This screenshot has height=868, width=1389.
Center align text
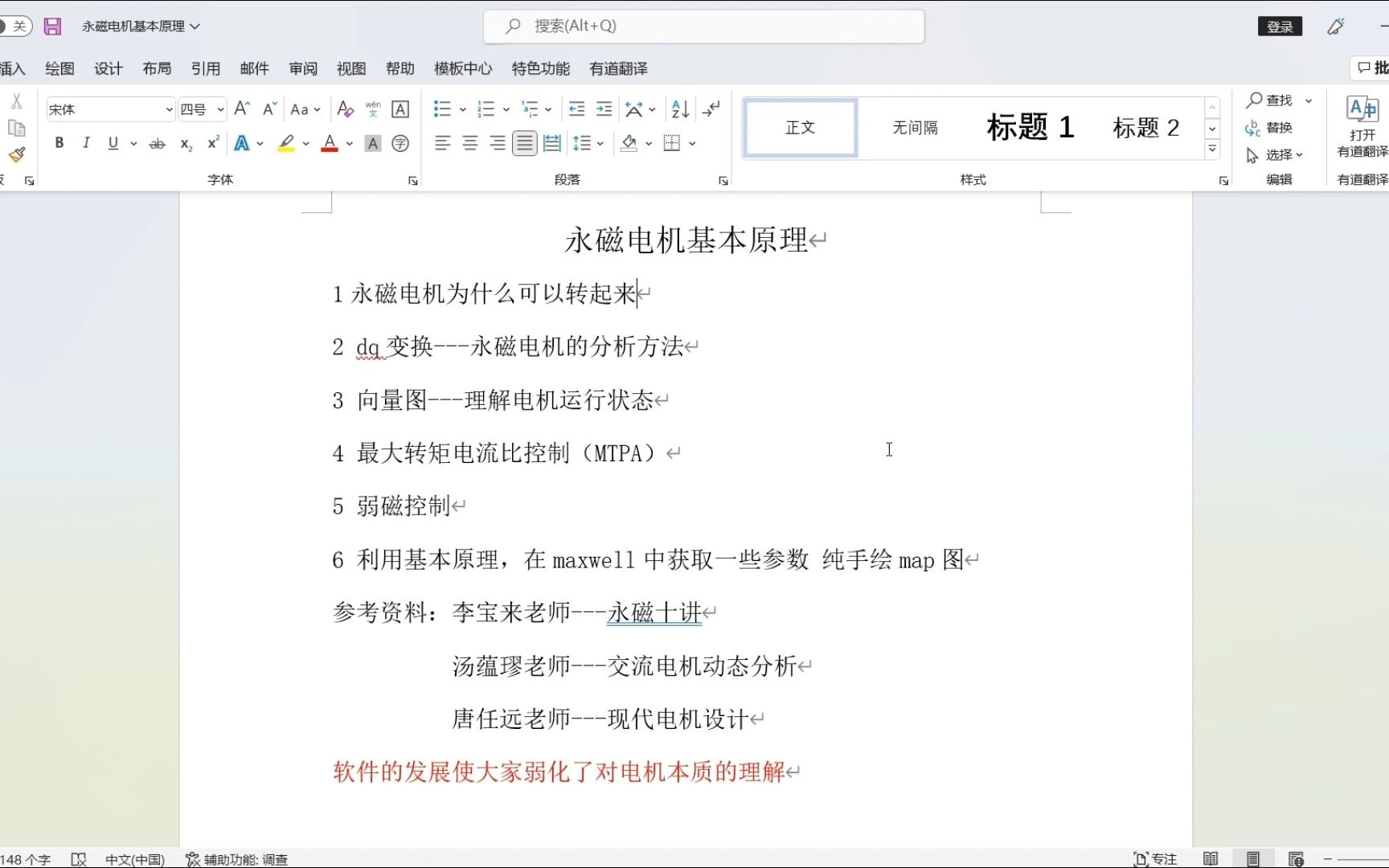point(470,143)
